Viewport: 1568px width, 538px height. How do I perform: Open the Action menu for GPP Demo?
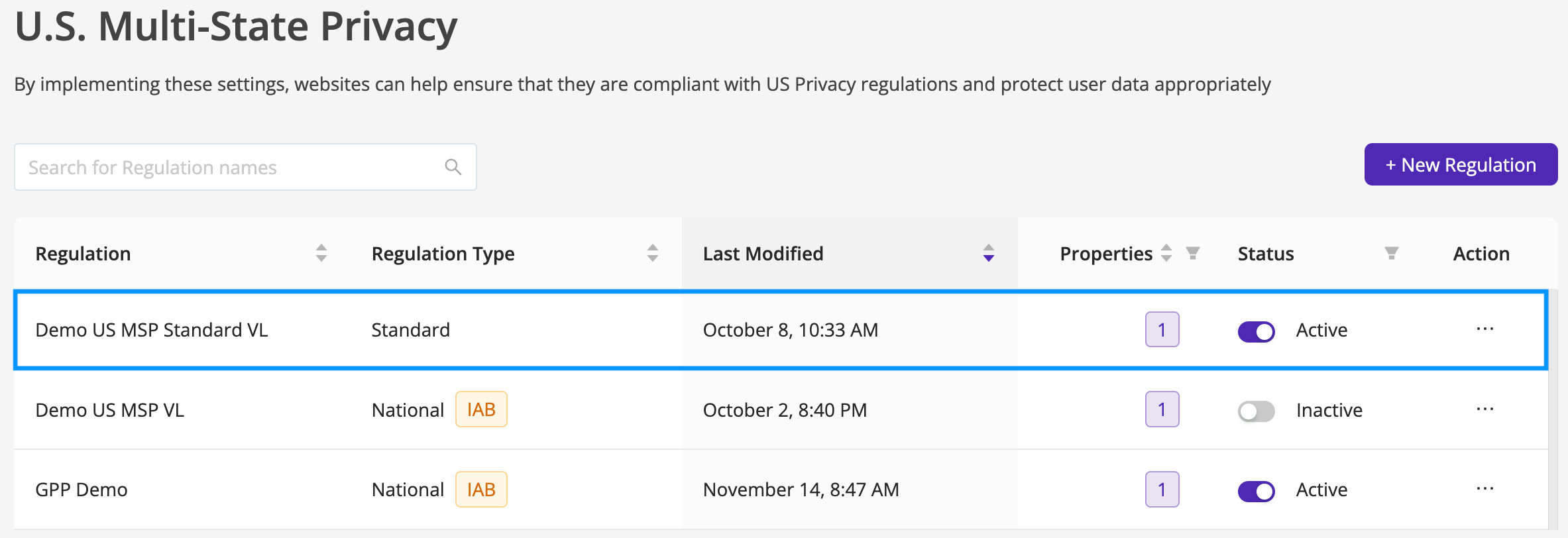point(1486,489)
